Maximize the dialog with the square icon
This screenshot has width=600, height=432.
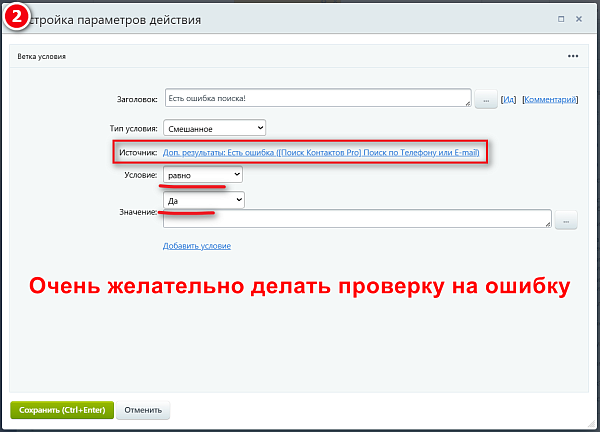tap(561, 19)
